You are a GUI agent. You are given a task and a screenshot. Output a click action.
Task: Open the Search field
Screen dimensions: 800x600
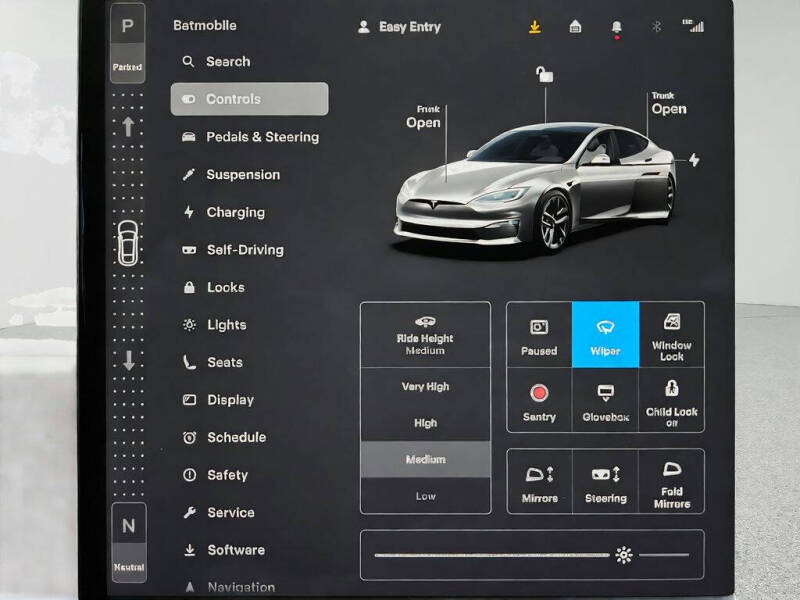[x=249, y=62]
